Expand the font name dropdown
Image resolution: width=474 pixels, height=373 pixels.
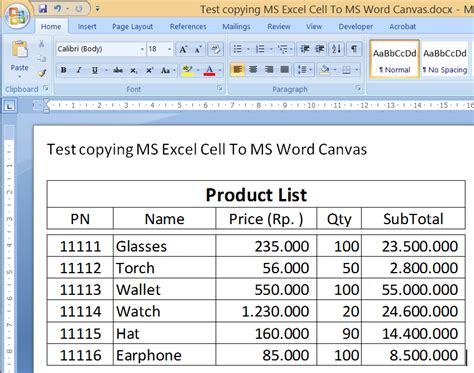(x=142, y=49)
